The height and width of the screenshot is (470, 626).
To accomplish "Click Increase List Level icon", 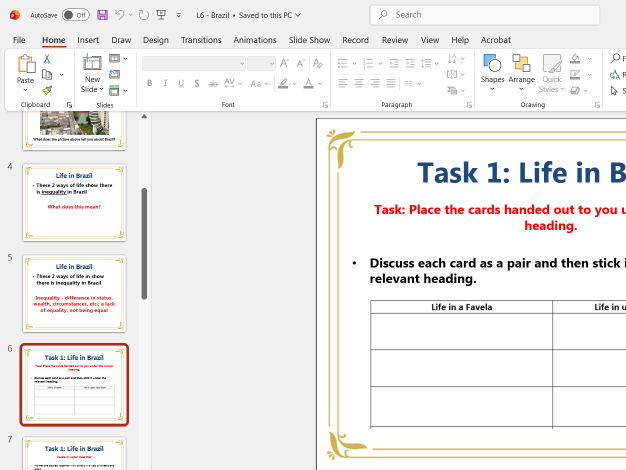I will tap(410, 63).
